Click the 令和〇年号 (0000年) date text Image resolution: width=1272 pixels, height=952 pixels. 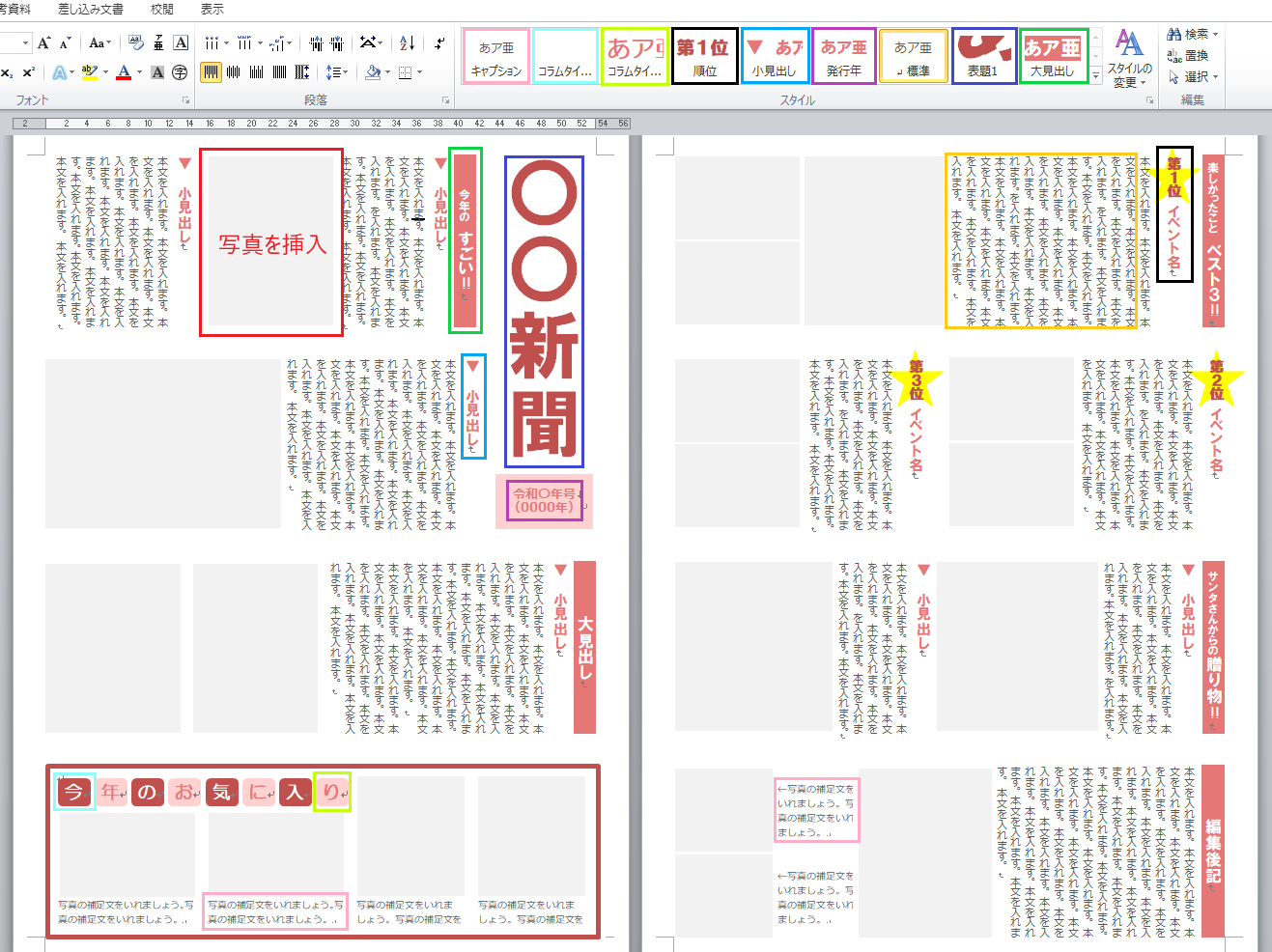(x=545, y=500)
